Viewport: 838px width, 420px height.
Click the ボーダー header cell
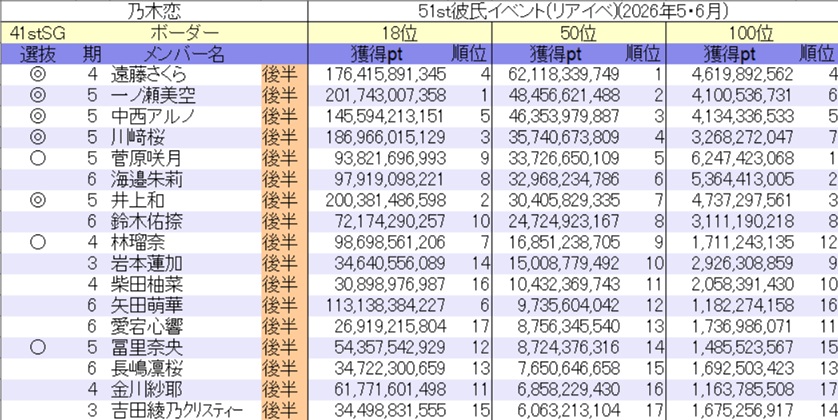coord(185,34)
